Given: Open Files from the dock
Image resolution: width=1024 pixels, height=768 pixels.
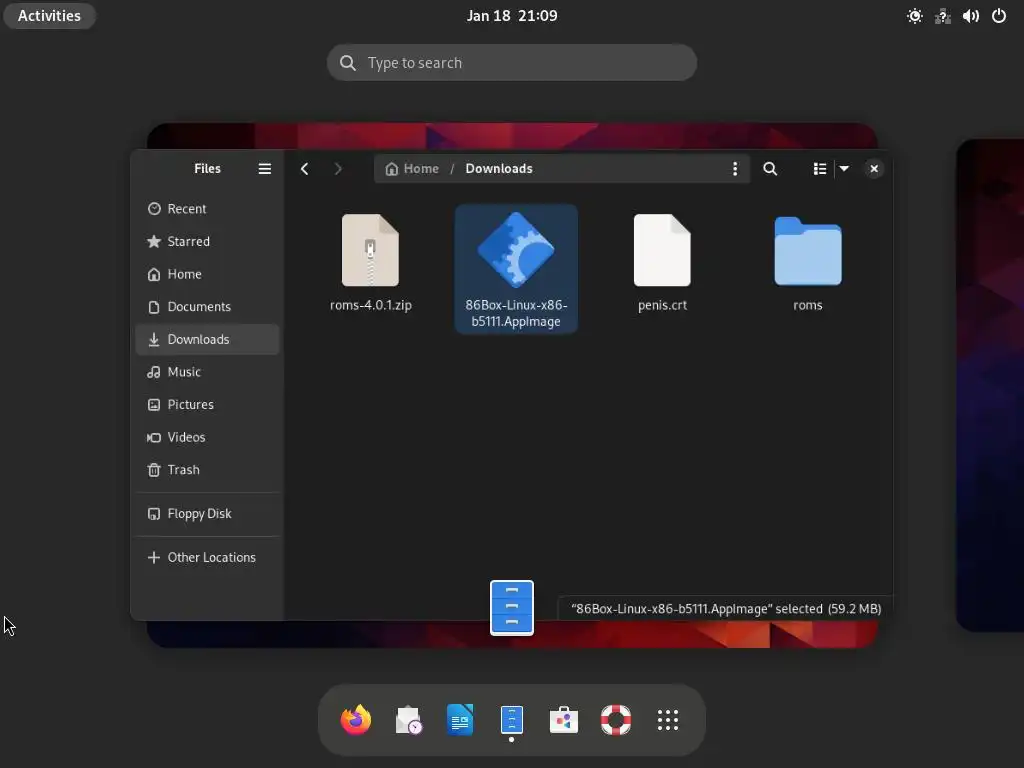Looking at the screenshot, I should point(512,720).
